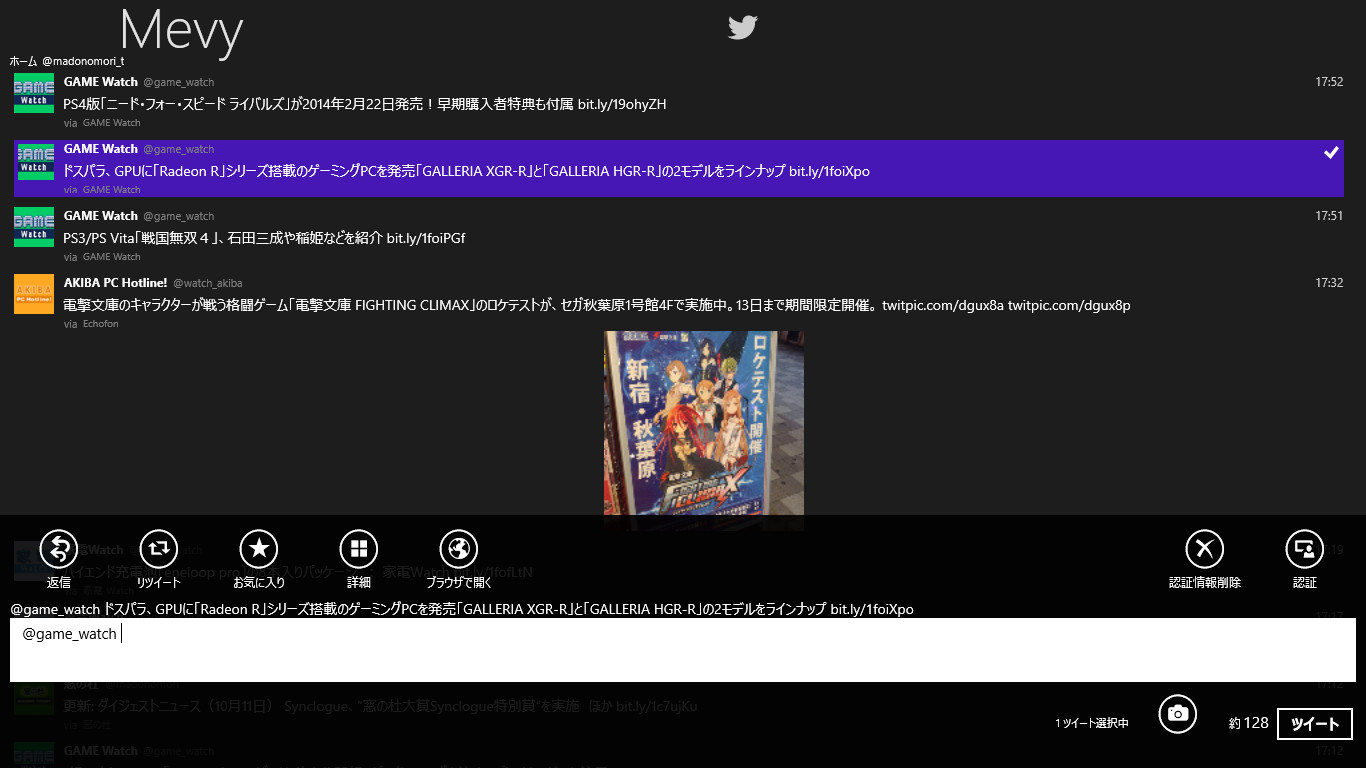Screen dimensions: 1366x768
Task: Click the @madonomori_t account label
Action: point(83,60)
